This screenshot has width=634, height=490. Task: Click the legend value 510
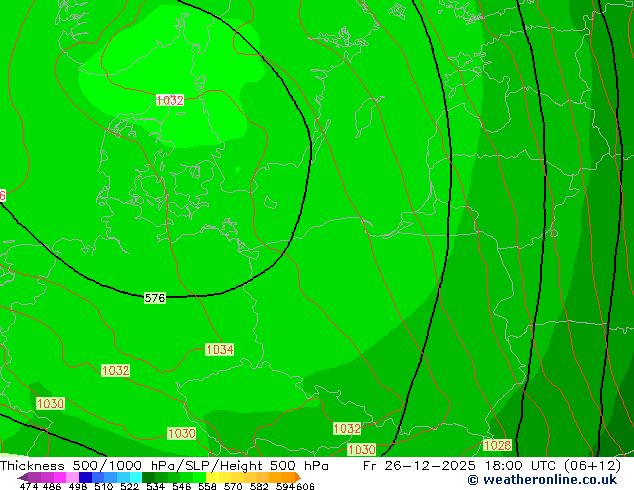(x=104, y=486)
